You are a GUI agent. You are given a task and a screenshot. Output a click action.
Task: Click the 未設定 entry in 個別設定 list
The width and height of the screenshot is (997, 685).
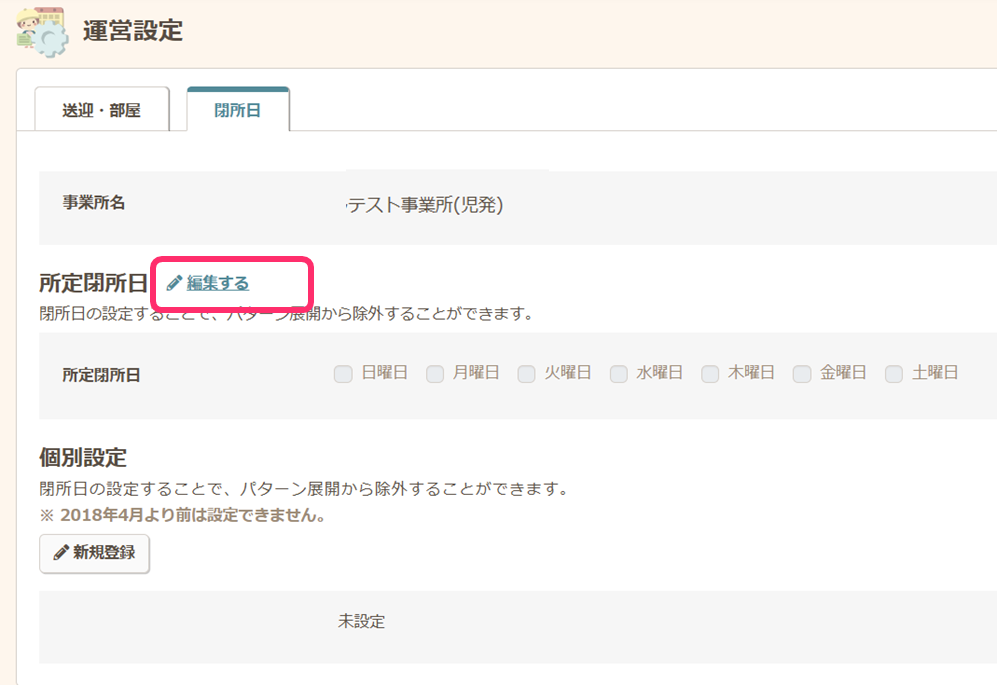click(x=361, y=621)
